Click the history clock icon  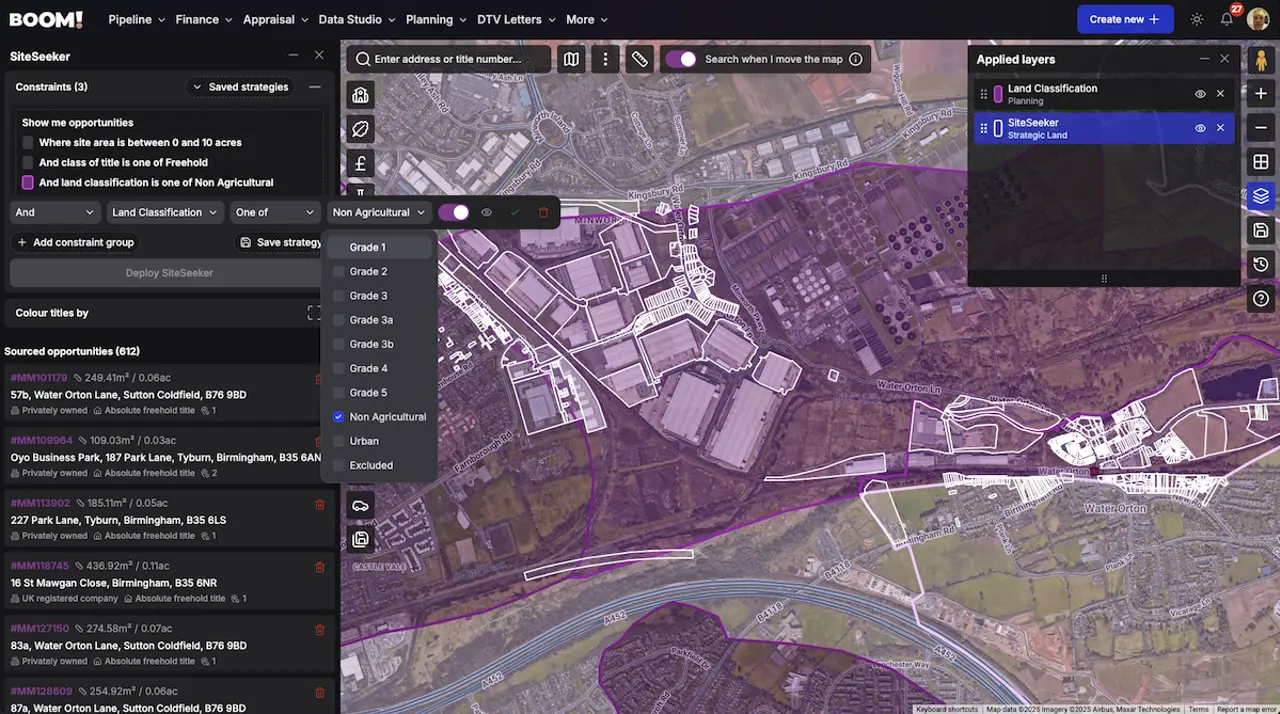point(1261,264)
